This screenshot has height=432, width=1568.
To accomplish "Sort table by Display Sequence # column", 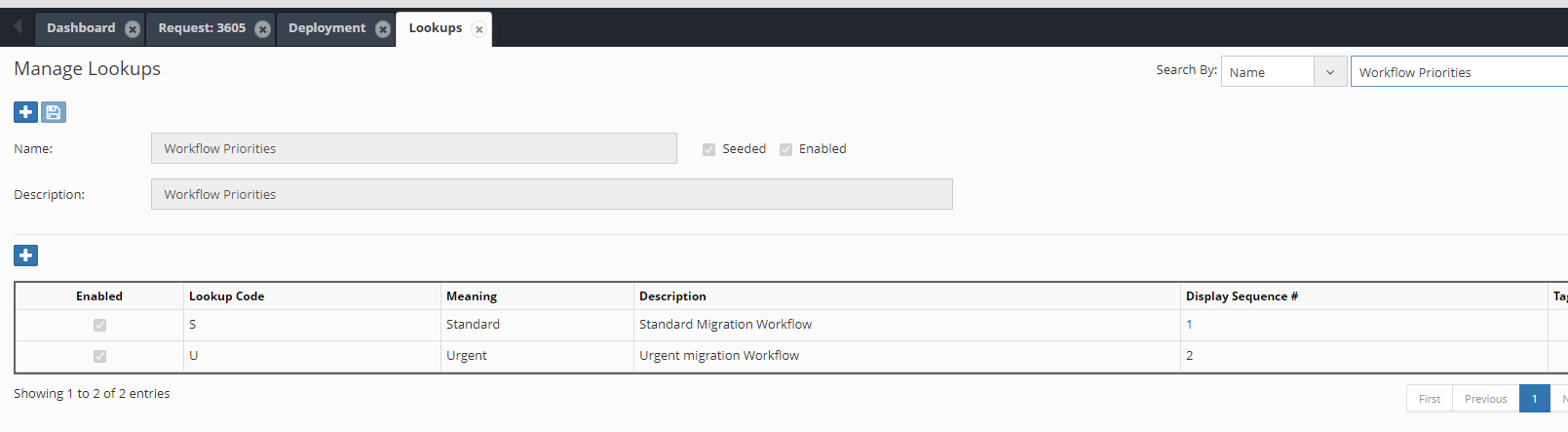I will coord(1241,296).
